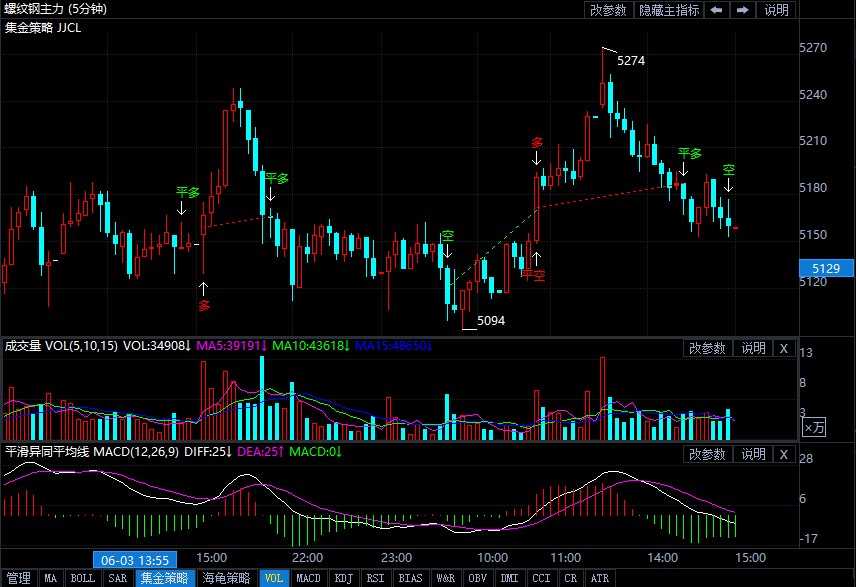Click 说明 in the volume panel header
856x587 pixels.
point(752,348)
